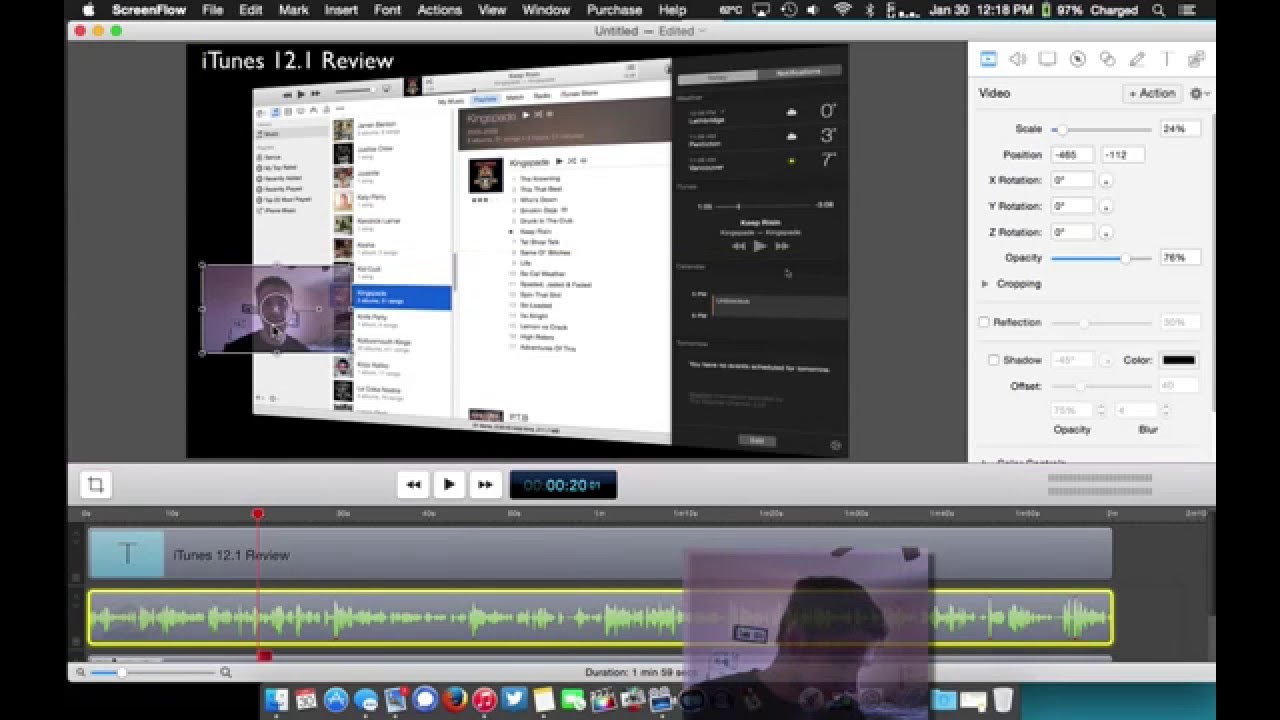Enable the Shadow checkbox
1280x720 pixels.
994,360
